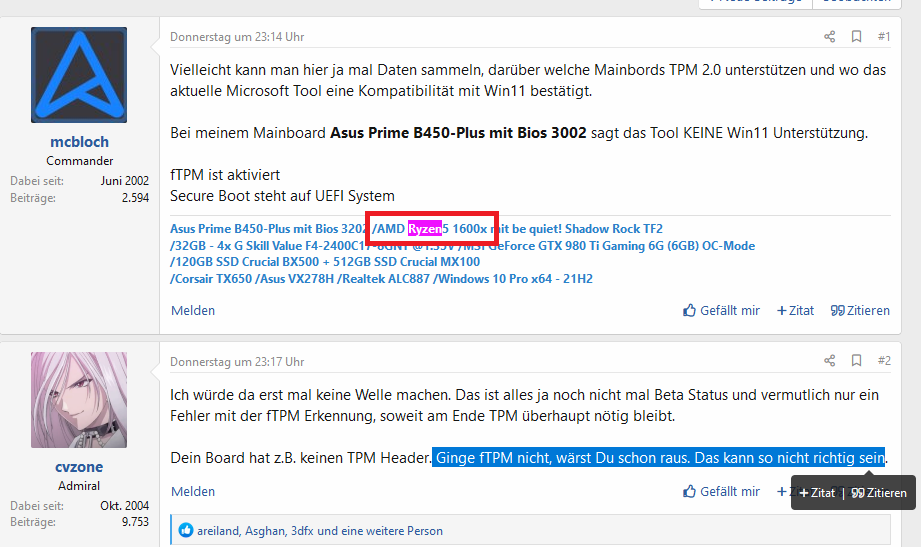Viewport: 921px width, 547px height.
Task: Open cvzone user profile link
Action: click(79, 467)
